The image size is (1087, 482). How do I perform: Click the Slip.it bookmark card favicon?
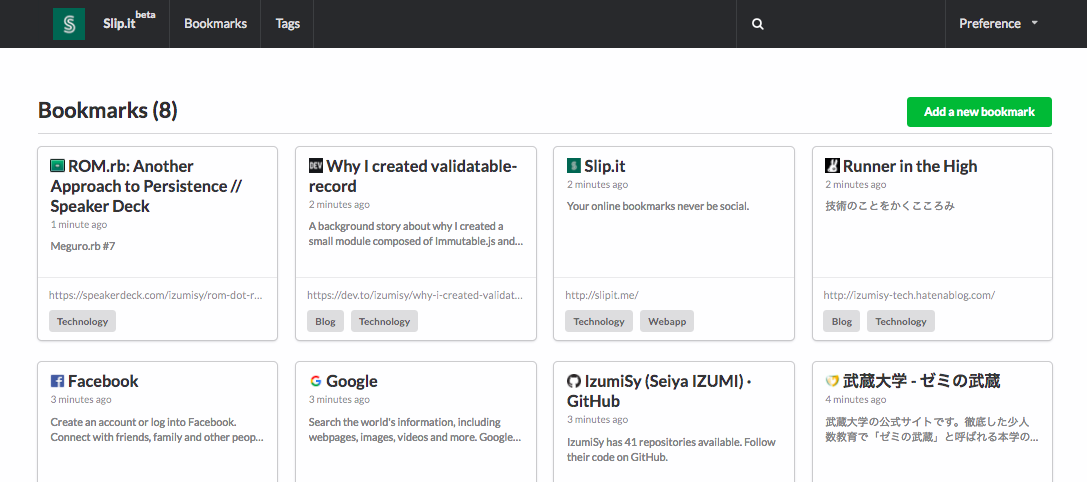coord(573,166)
